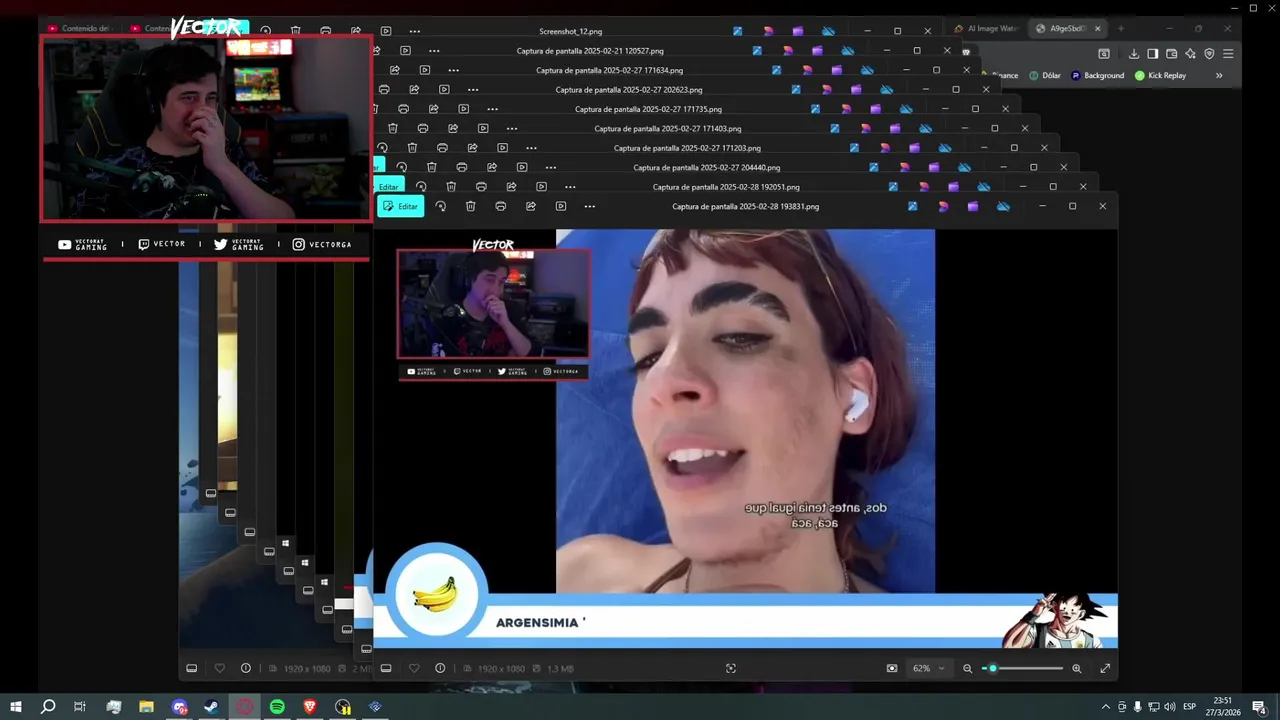The height and width of the screenshot is (720, 1280).
Task: Open more options in the 171203.png window
Action: pyautogui.click(x=531, y=148)
